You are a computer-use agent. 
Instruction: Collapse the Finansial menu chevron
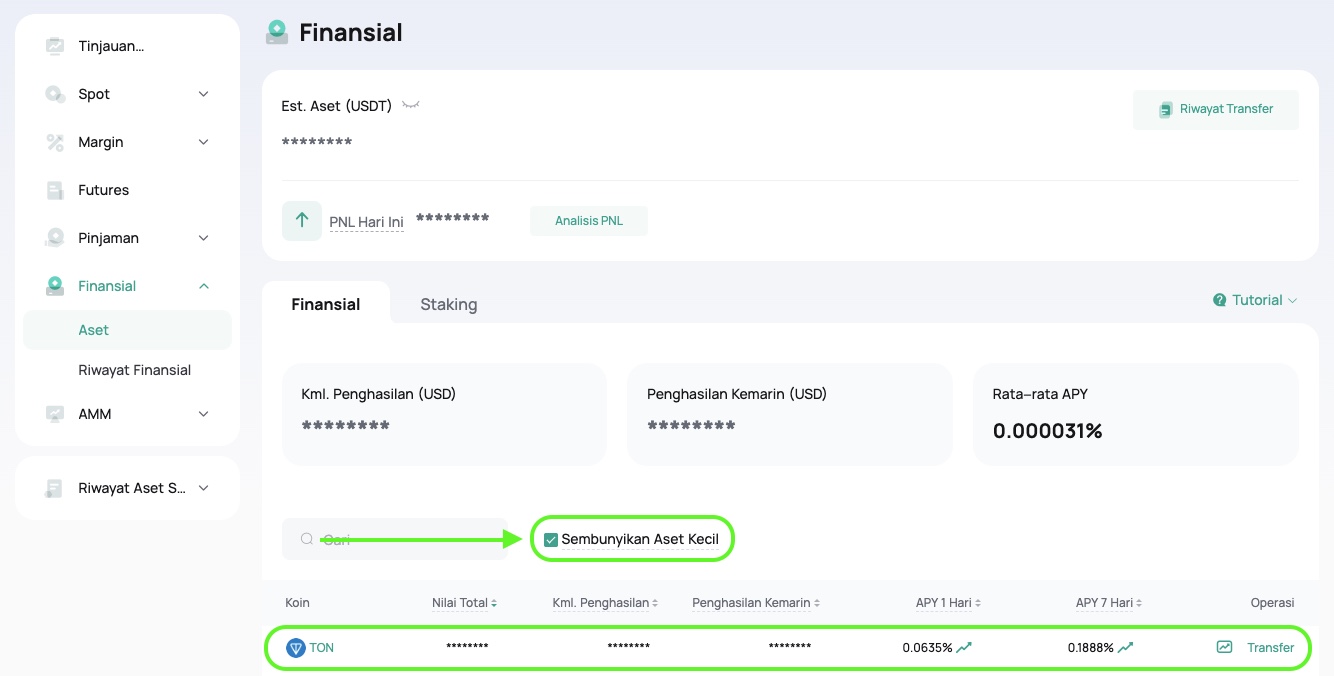204,286
